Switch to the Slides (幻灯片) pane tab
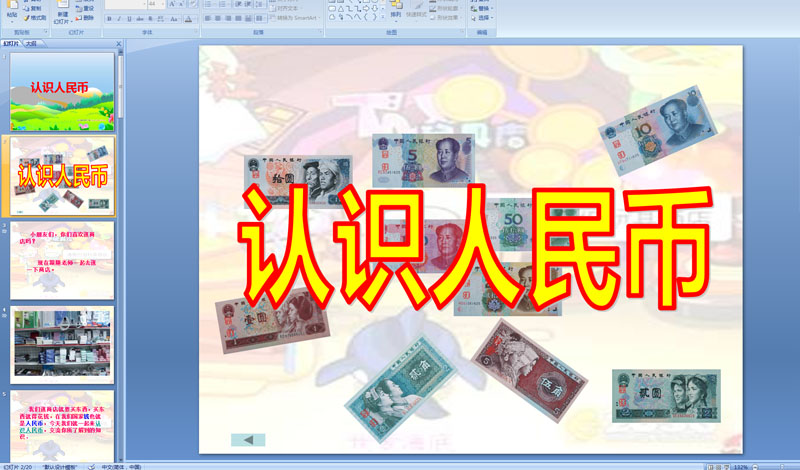The image size is (800, 470). point(11,44)
